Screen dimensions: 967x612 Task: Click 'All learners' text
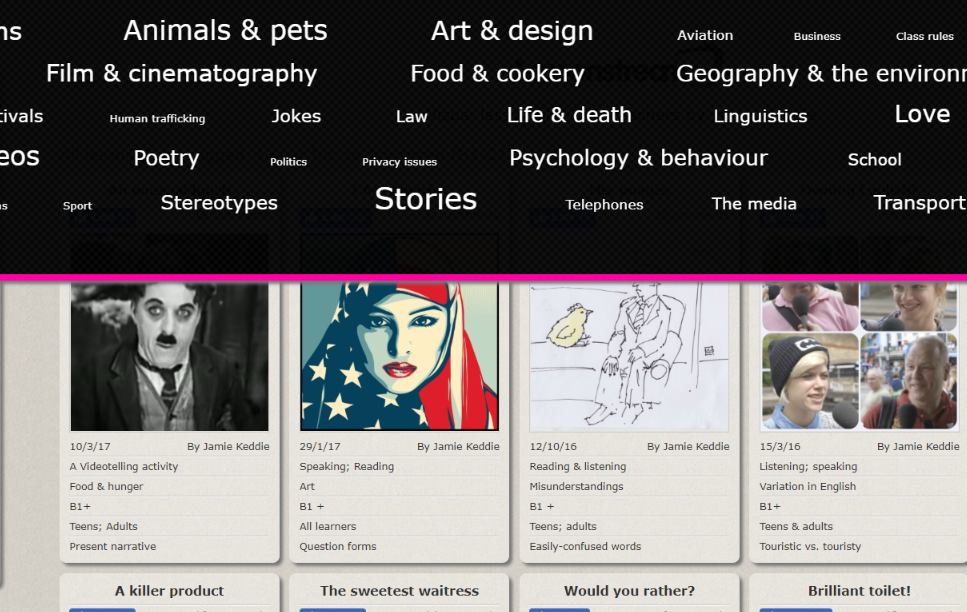[x=328, y=527]
